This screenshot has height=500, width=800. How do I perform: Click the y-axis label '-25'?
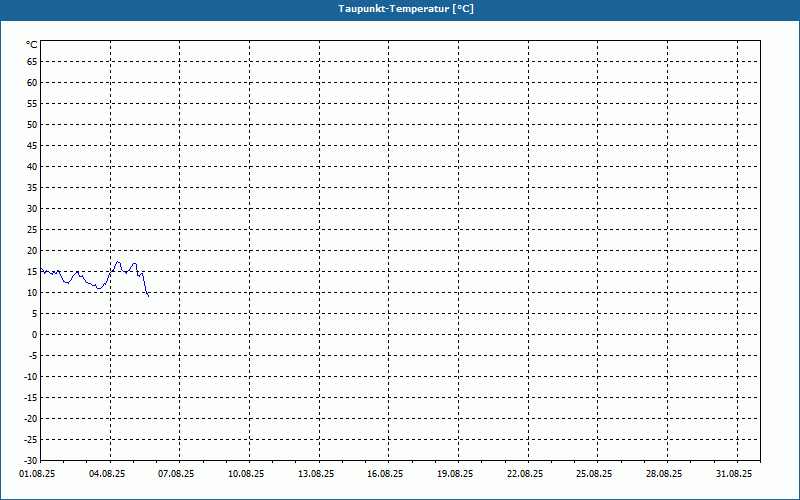[x=31, y=439]
